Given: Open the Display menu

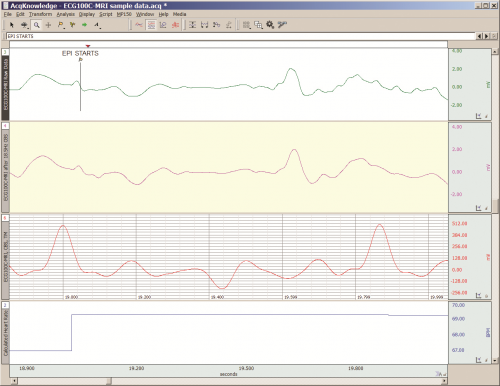Looking at the screenshot, I should pyautogui.click(x=87, y=14).
